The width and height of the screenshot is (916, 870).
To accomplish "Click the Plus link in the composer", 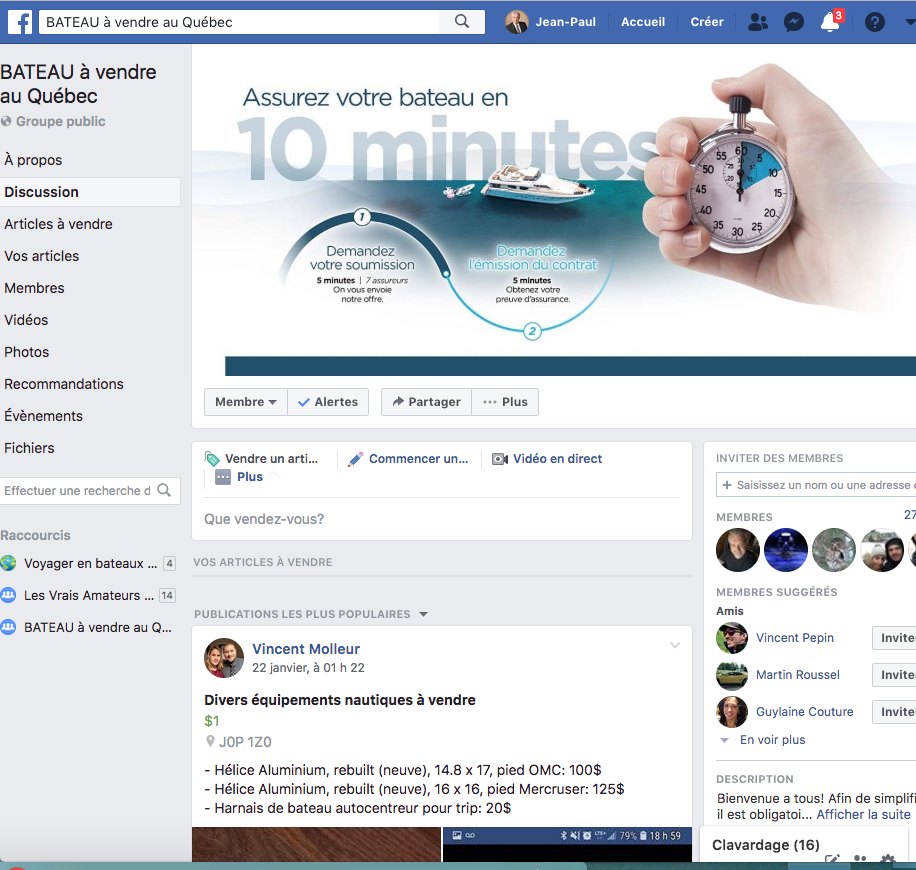I will point(250,477).
